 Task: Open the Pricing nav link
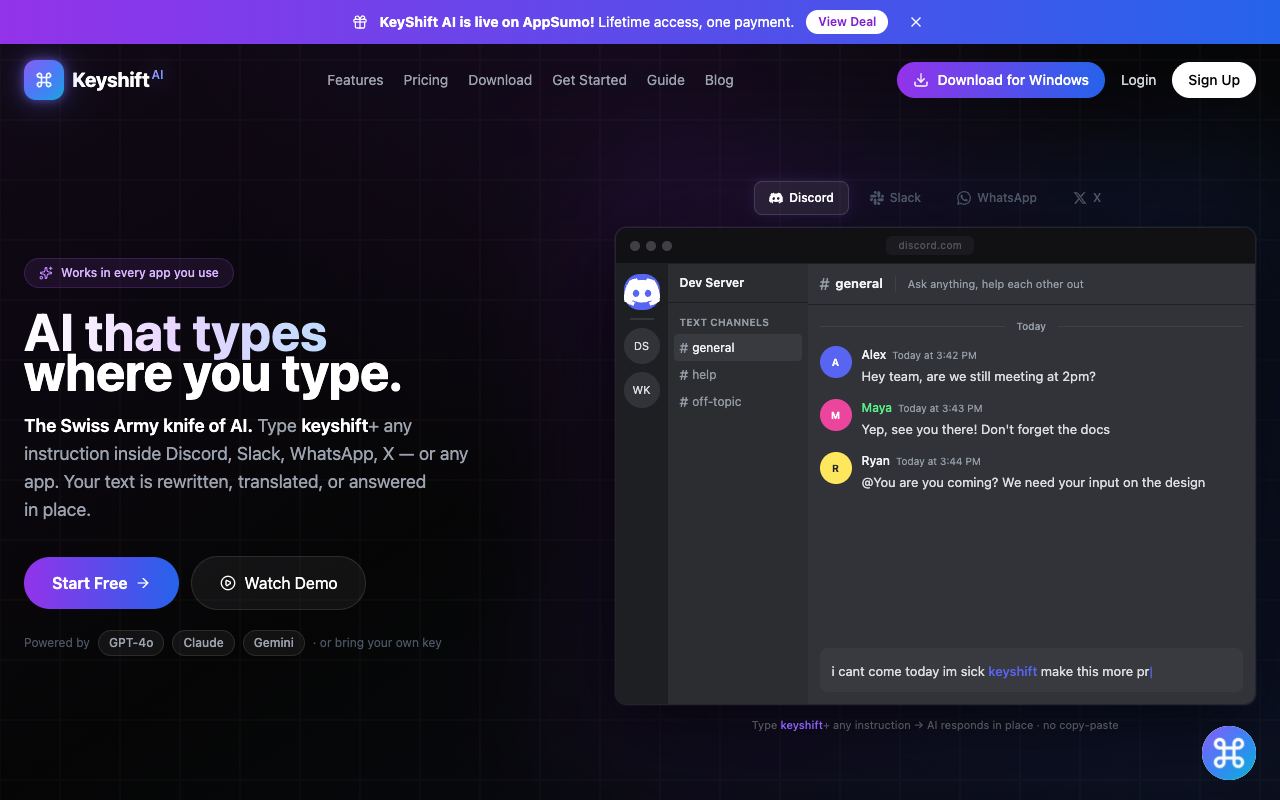pos(426,80)
